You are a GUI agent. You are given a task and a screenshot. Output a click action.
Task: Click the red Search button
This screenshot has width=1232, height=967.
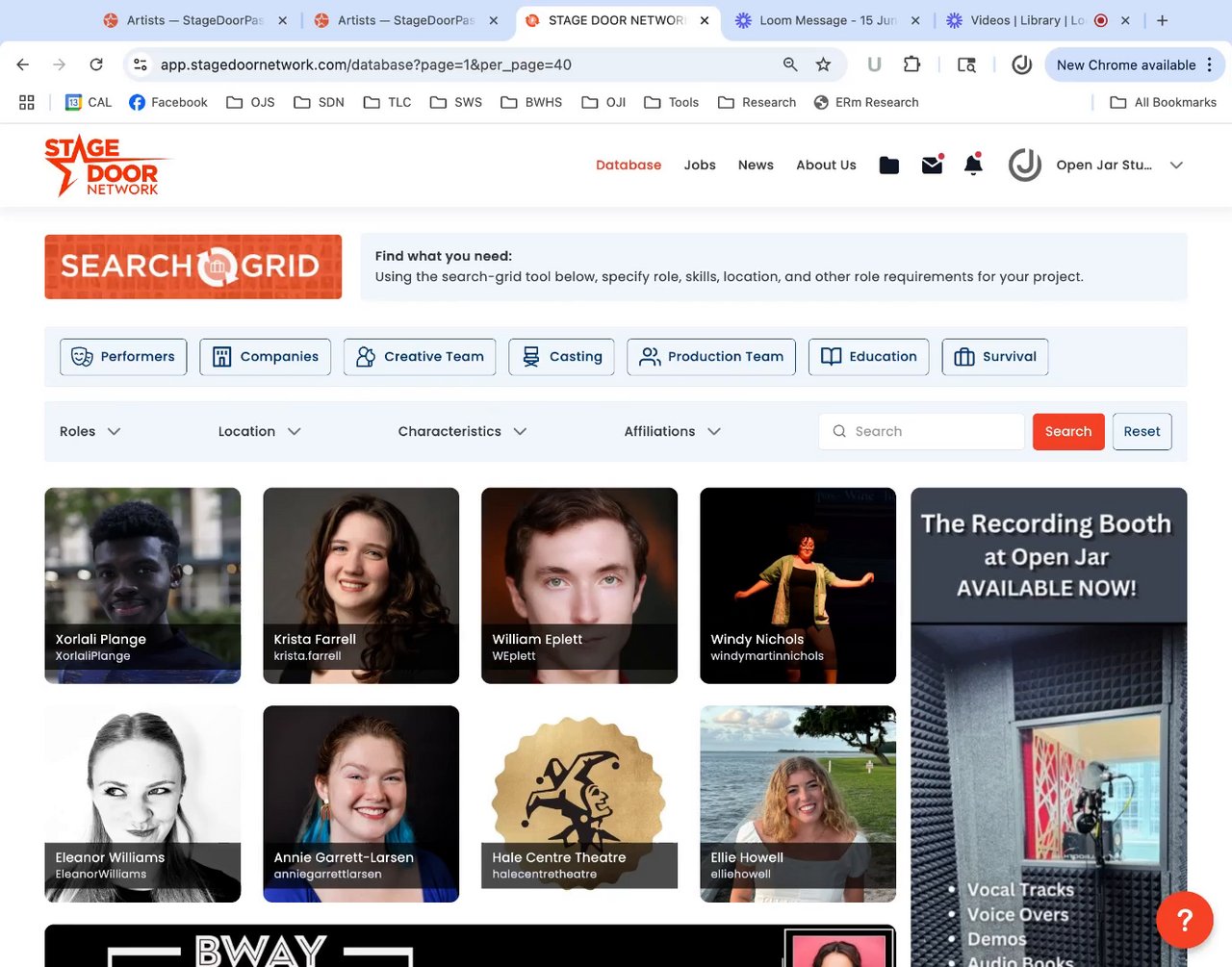coord(1068,431)
